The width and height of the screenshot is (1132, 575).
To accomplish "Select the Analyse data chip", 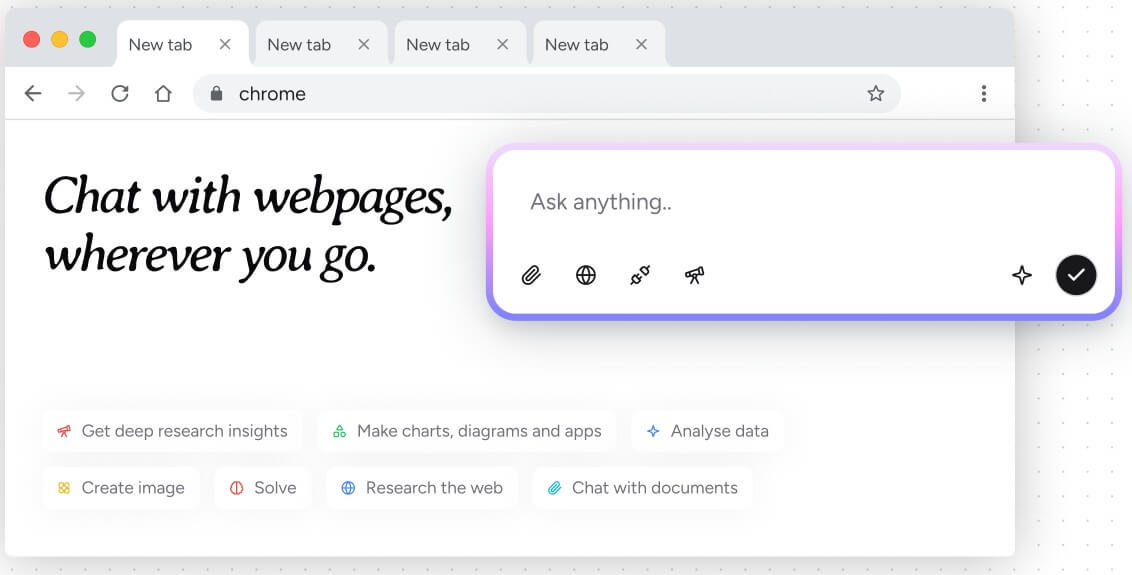I will (708, 431).
